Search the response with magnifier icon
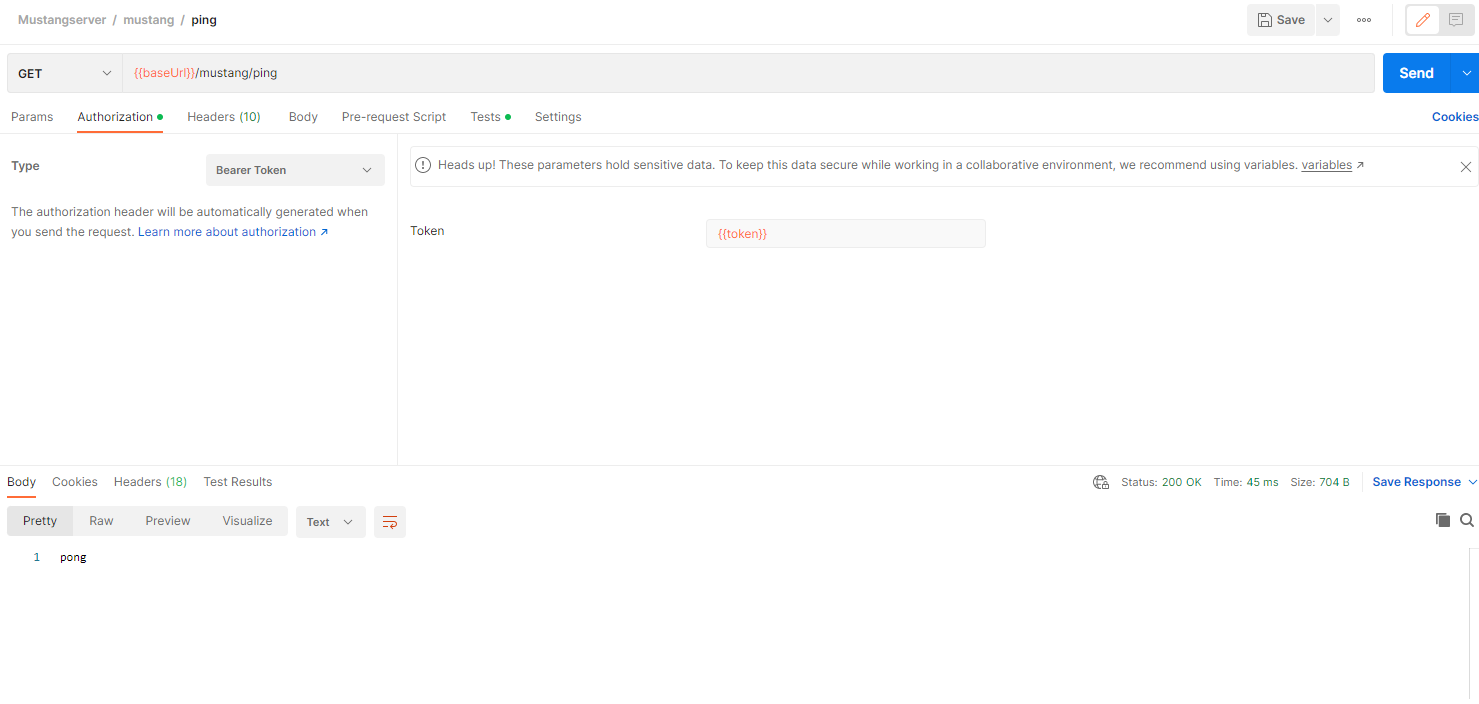The image size is (1479, 704). point(1467,520)
